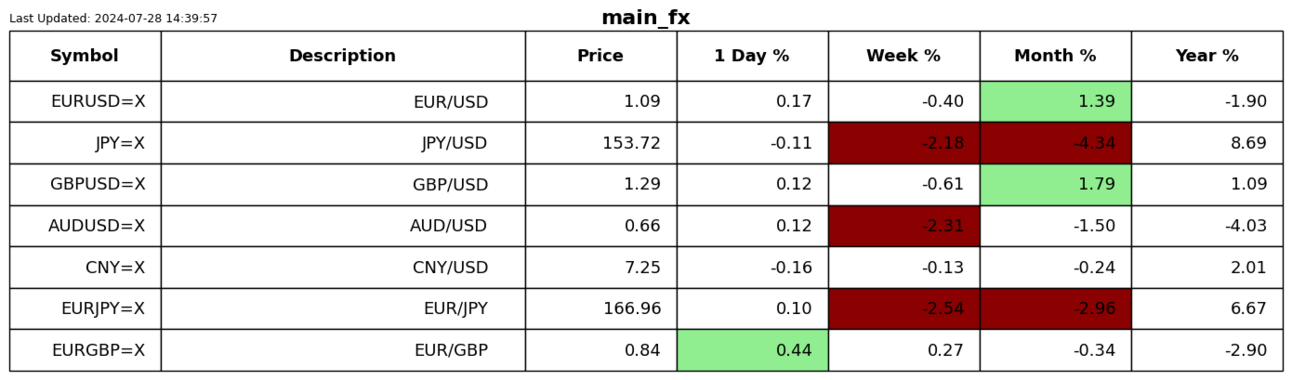Click the AUDUSD=X symbol cell

coord(85,226)
